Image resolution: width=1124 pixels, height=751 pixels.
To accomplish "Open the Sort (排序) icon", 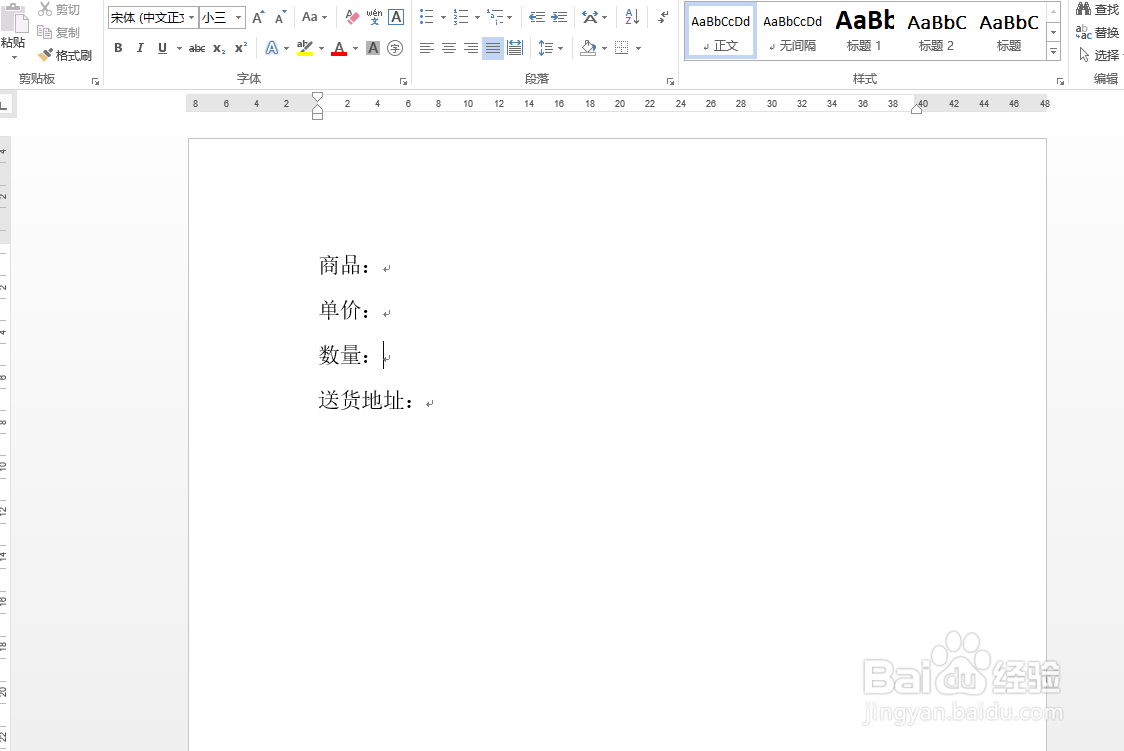I will [630, 18].
